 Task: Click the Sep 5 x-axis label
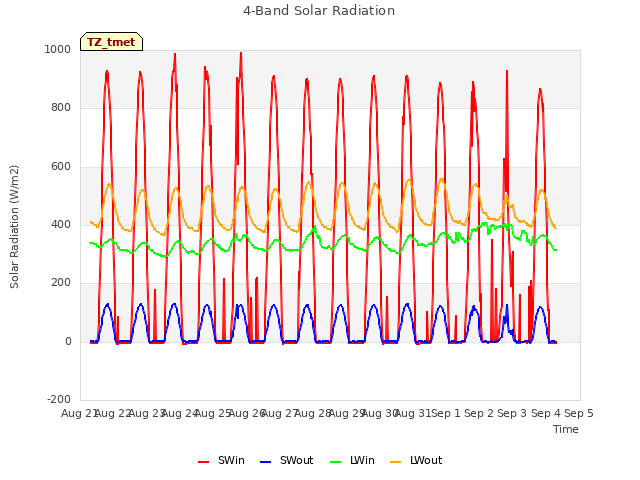pyautogui.click(x=579, y=413)
